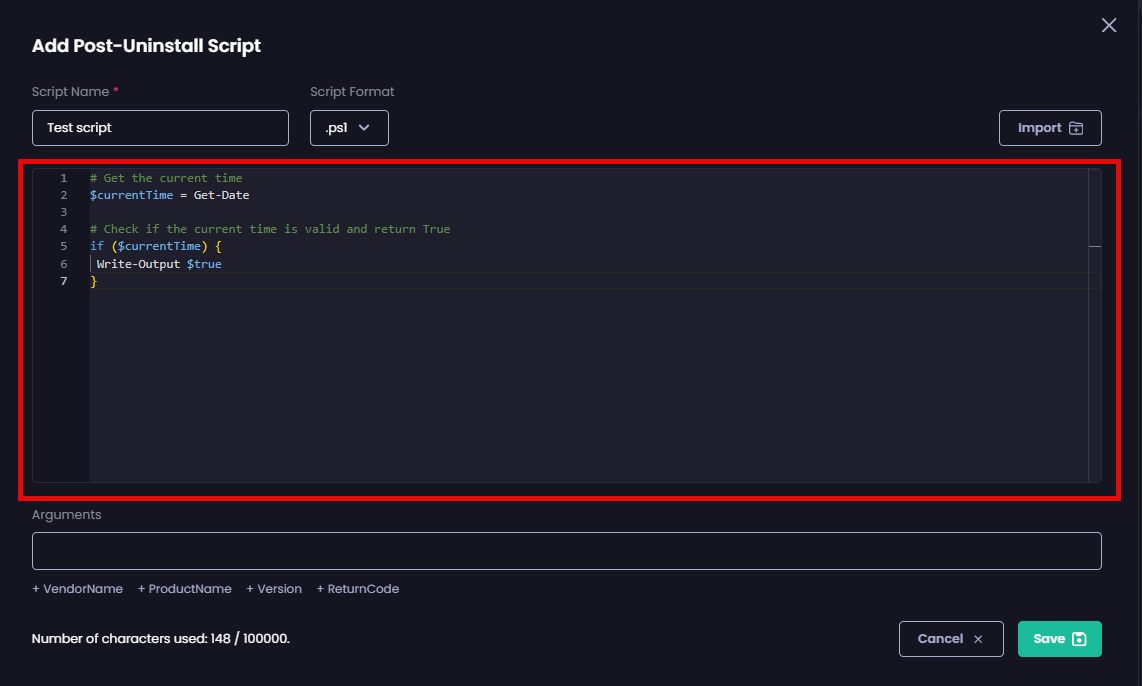Add the ProductName argument variable
The width and height of the screenshot is (1142, 686).
coord(184,589)
